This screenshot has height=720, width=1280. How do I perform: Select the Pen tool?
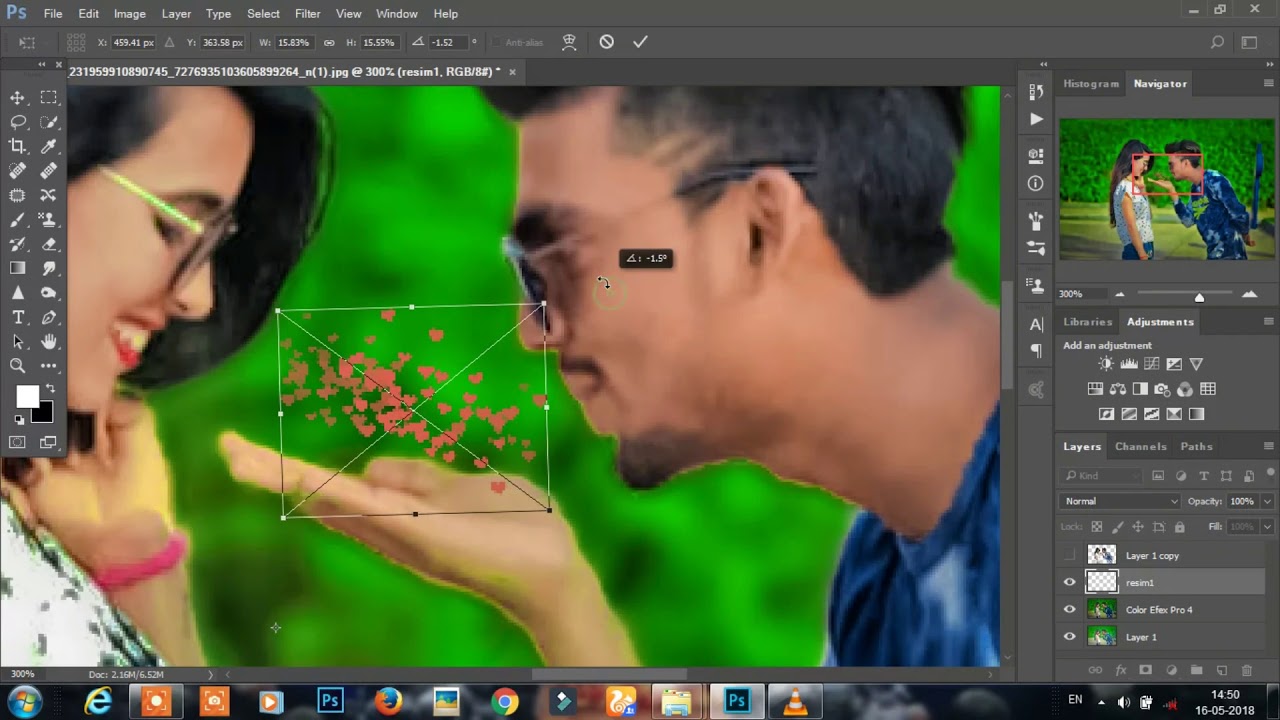[x=48, y=317]
